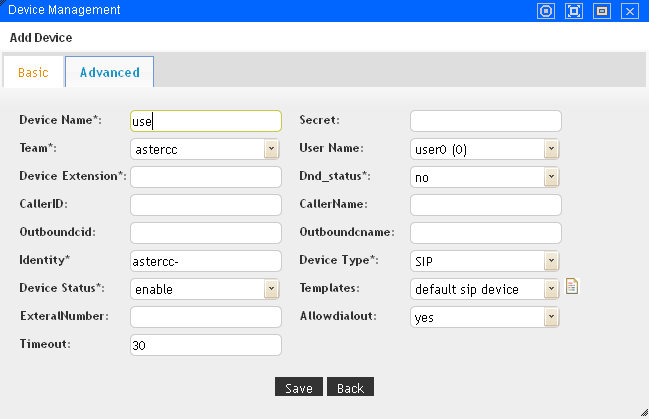
Task: Close the Device Management window
Action: [x=629, y=11]
